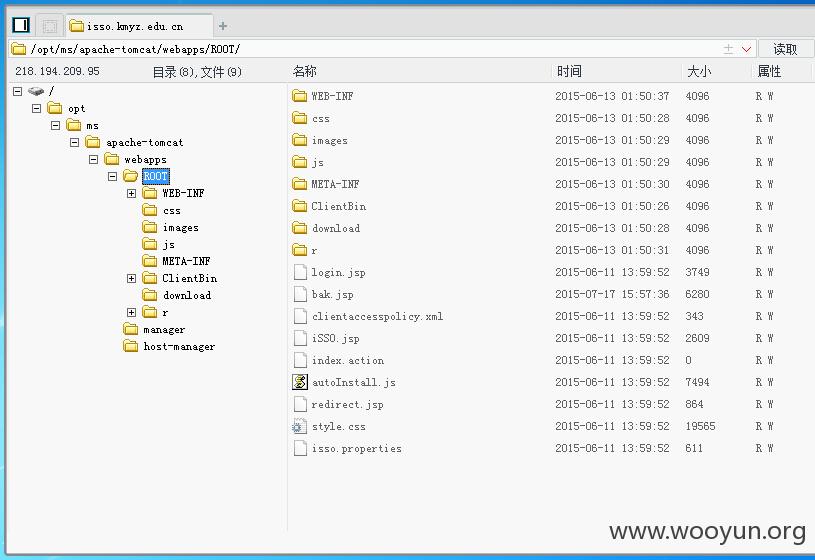Select the autoInstall.js file name
Image resolution: width=815 pixels, height=560 pixels.
[x=353, y=382]
